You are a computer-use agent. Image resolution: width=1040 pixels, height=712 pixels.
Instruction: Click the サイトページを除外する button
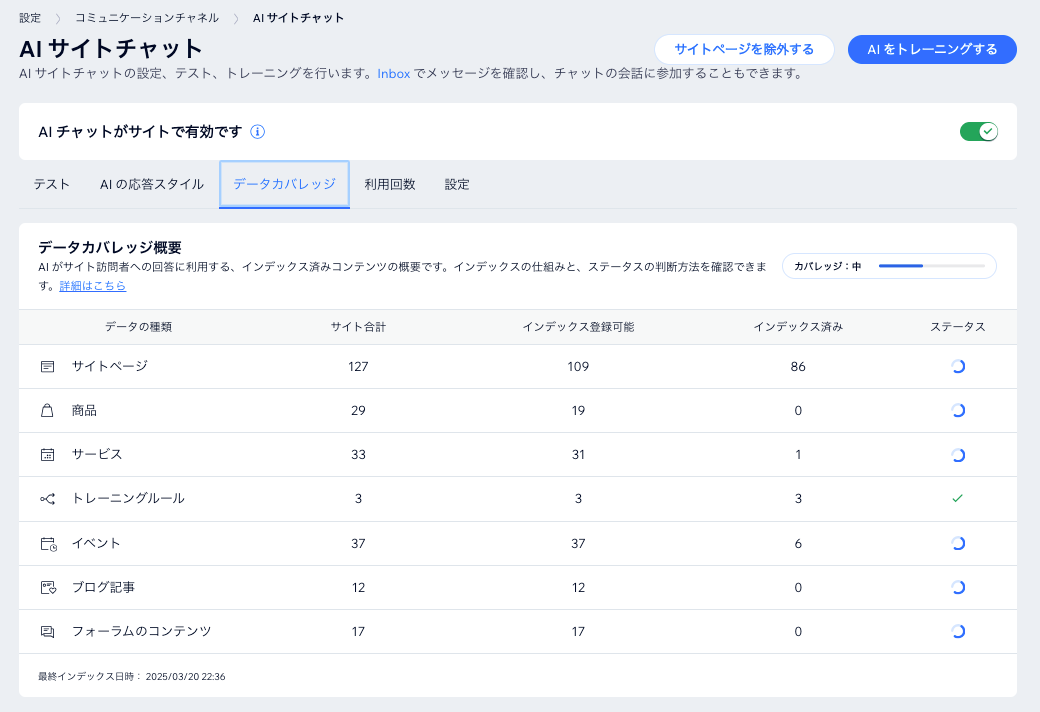click(x=745, y=49)
